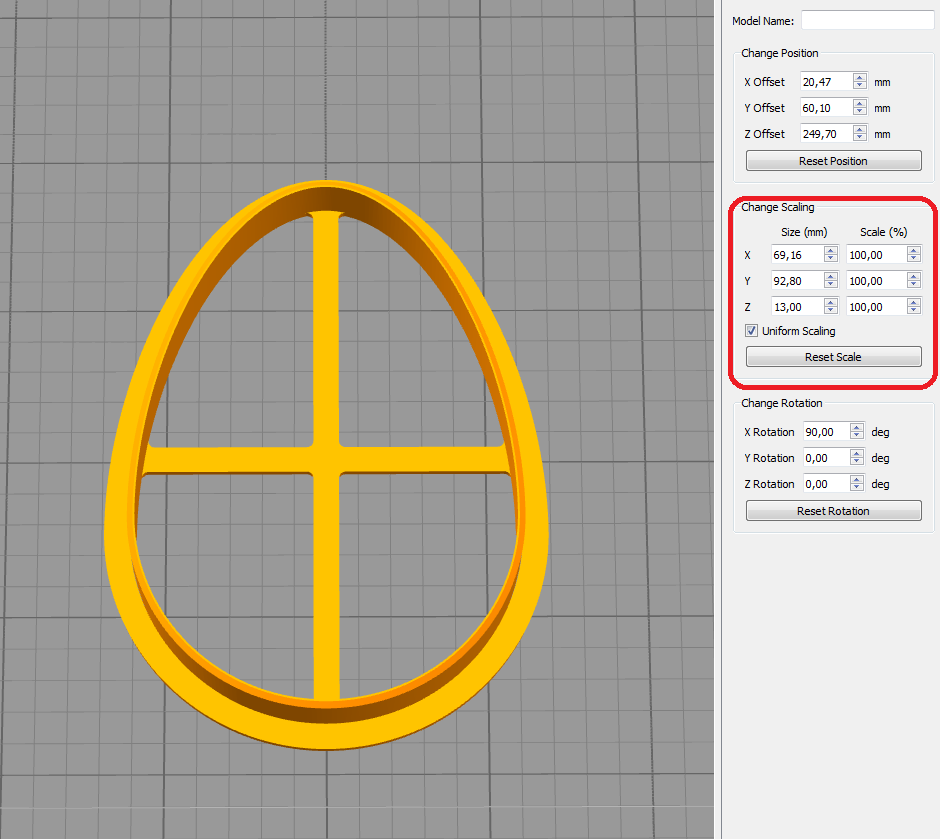Decrease Y Offset with down arrow
Viewport: 940px width, 839px height.
click(x=860, y=112)
